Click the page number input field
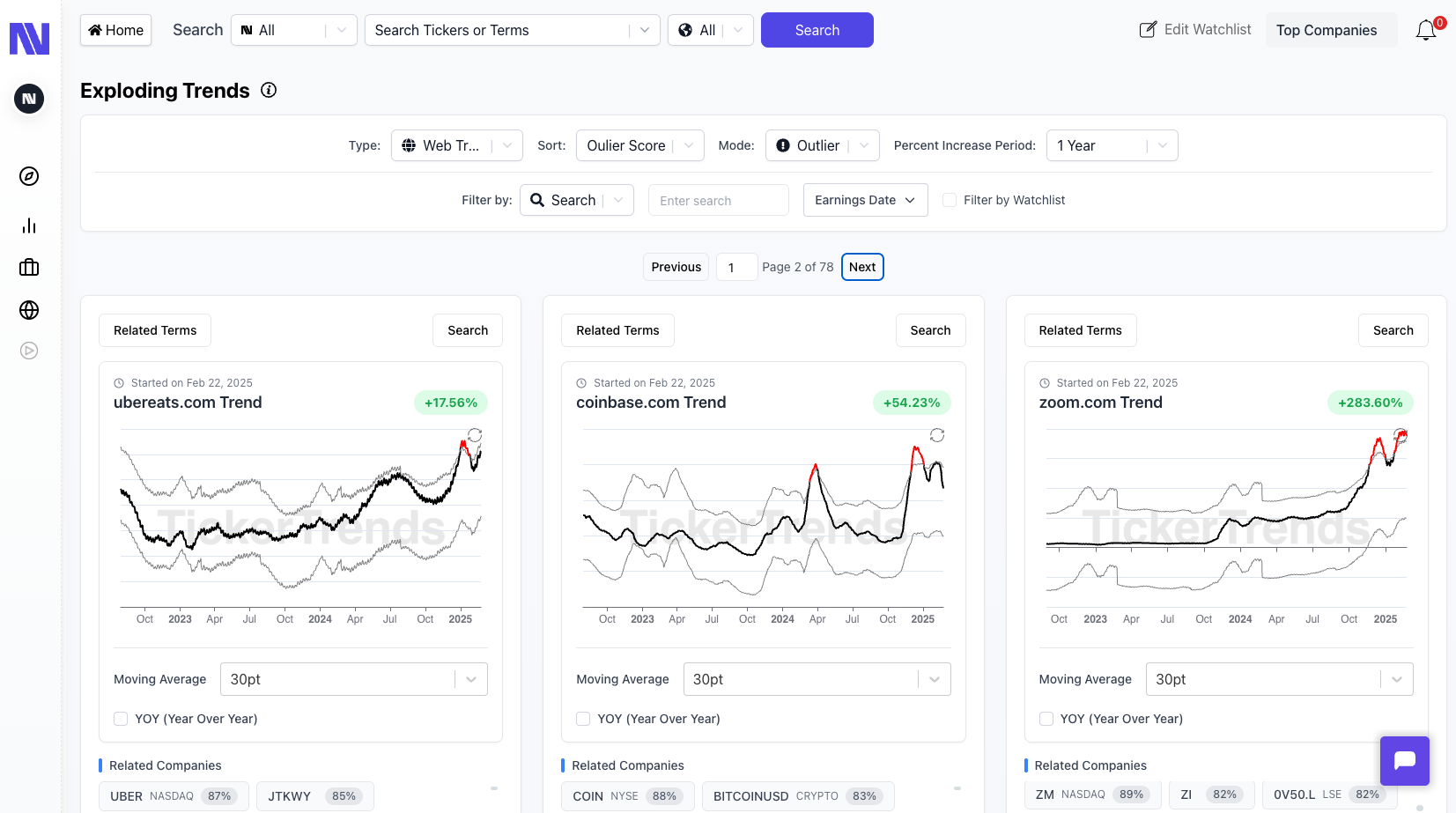The height and width of the screenshot is (813, 1456). (x=736, y=267)
